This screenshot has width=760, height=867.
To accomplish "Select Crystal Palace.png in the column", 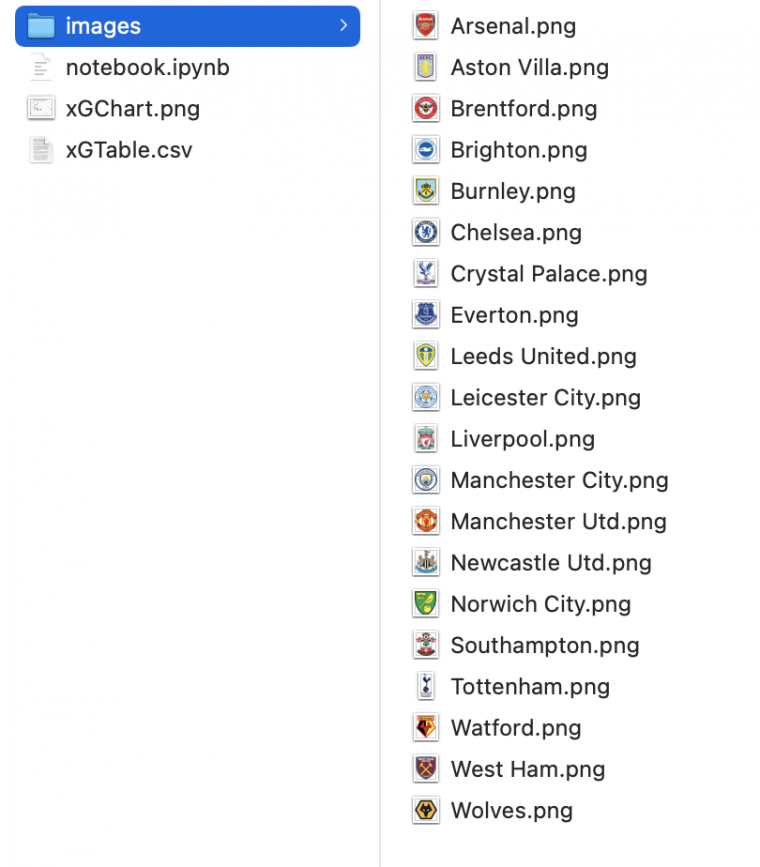I will (x=550, y=273).
